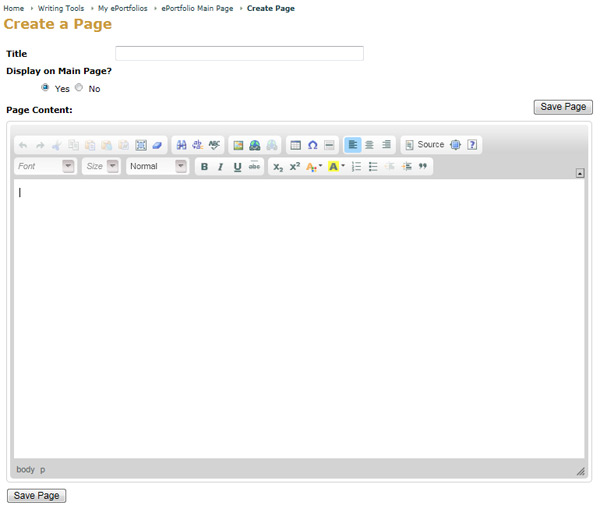The image size is (600, 509).
Task: Open the Normal paragraph format dropdown
Action: [x=158, y=166]
